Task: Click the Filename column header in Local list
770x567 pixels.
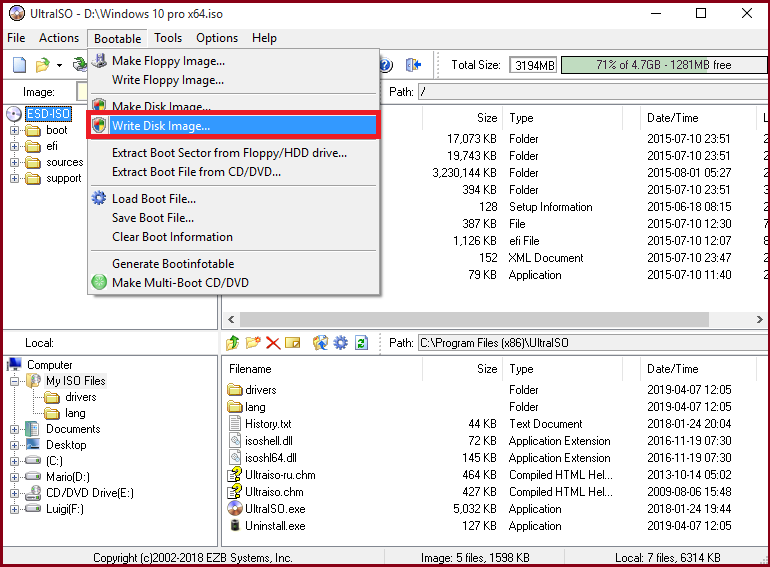Action: coord(323,369)
